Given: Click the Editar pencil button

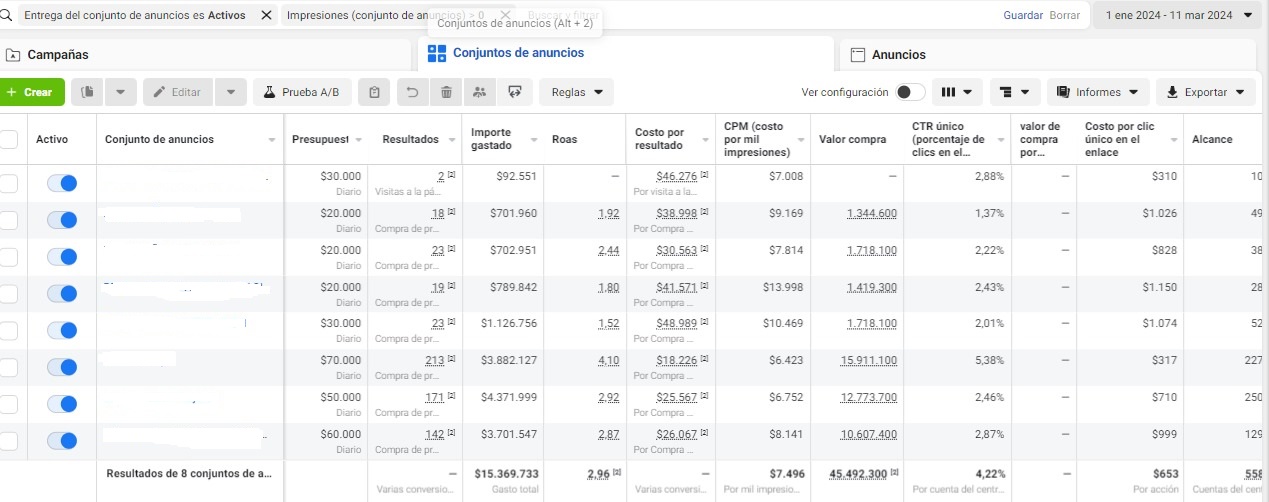Looking at the screenshot, I should point(176,92).
